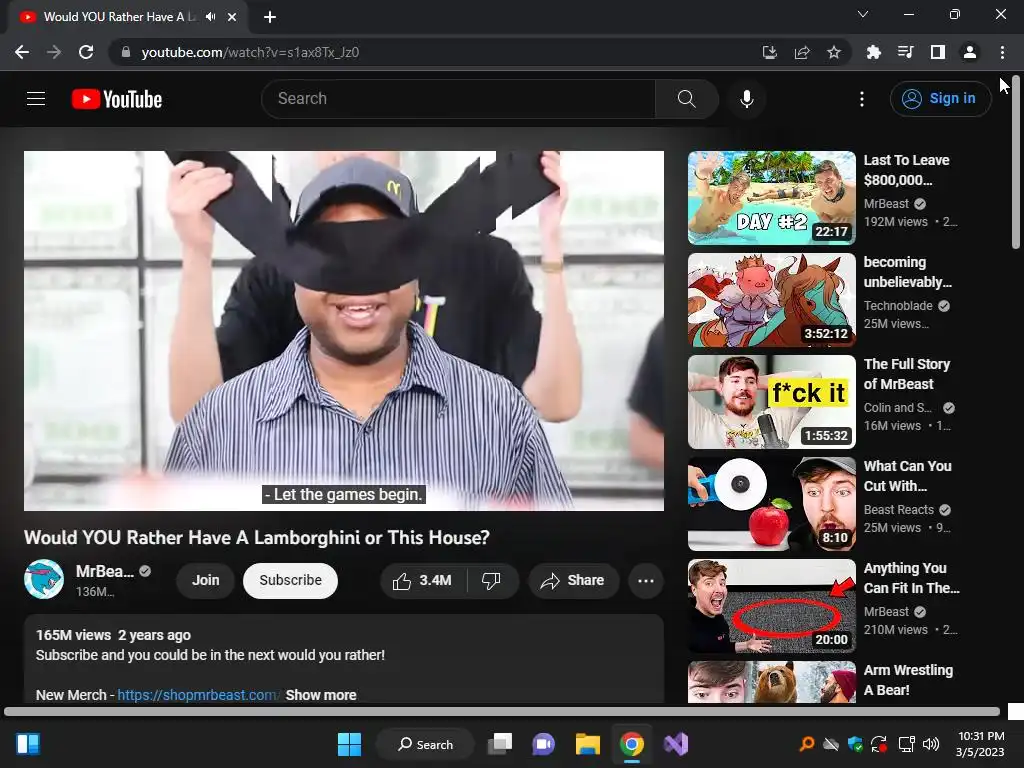This screenshot has height=768, width=1024.
Task: Bookmark this tab with star
Action: [834, 52]
